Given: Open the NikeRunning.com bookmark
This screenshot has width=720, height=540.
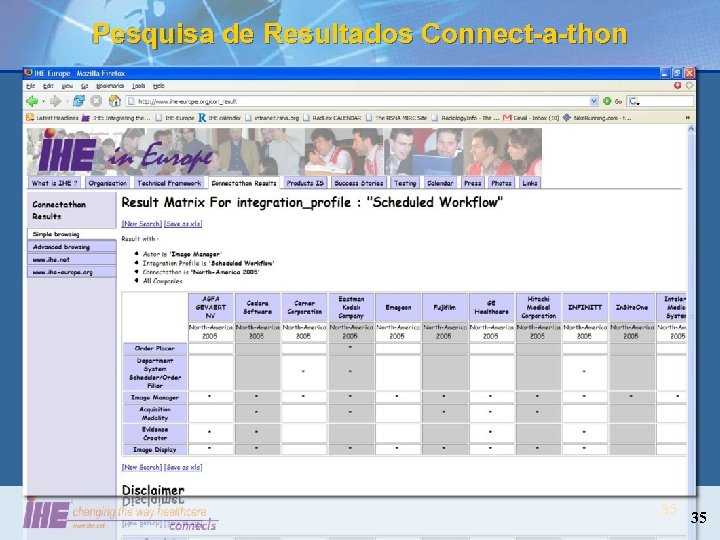Looking at the screenshot, I should click(597, 118).
